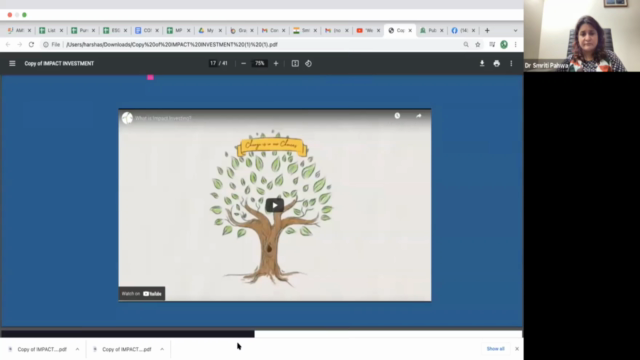Click the green profile avatar
This screenshot has width=640, height=360.
pos(504,44)
